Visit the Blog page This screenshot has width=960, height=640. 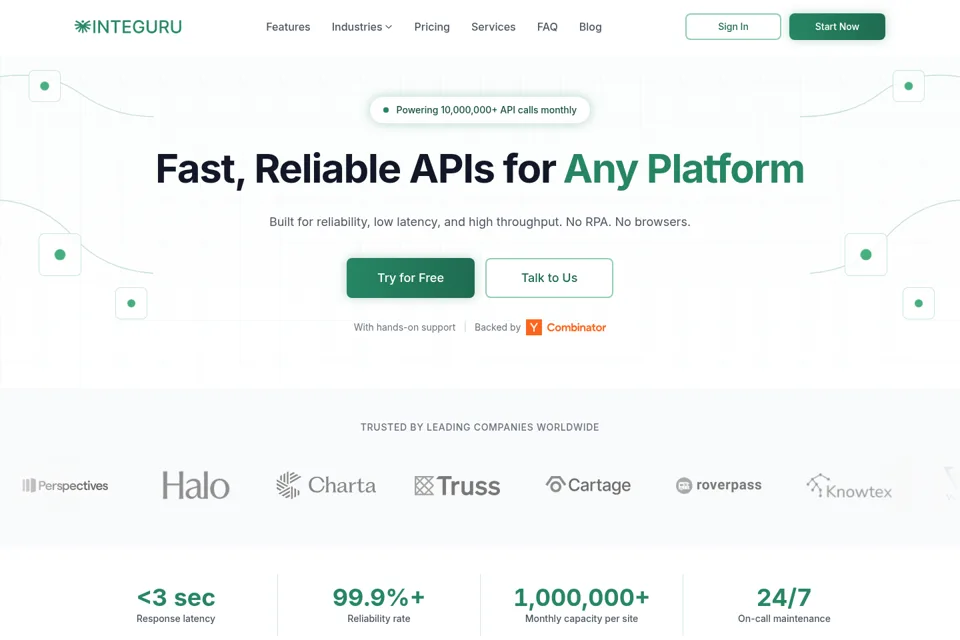(590, 27)
